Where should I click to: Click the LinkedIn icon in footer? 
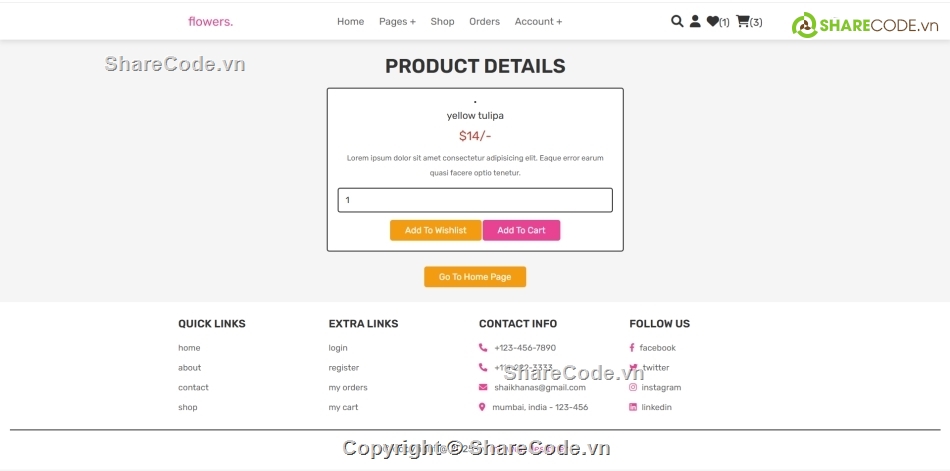coord(633,407)
